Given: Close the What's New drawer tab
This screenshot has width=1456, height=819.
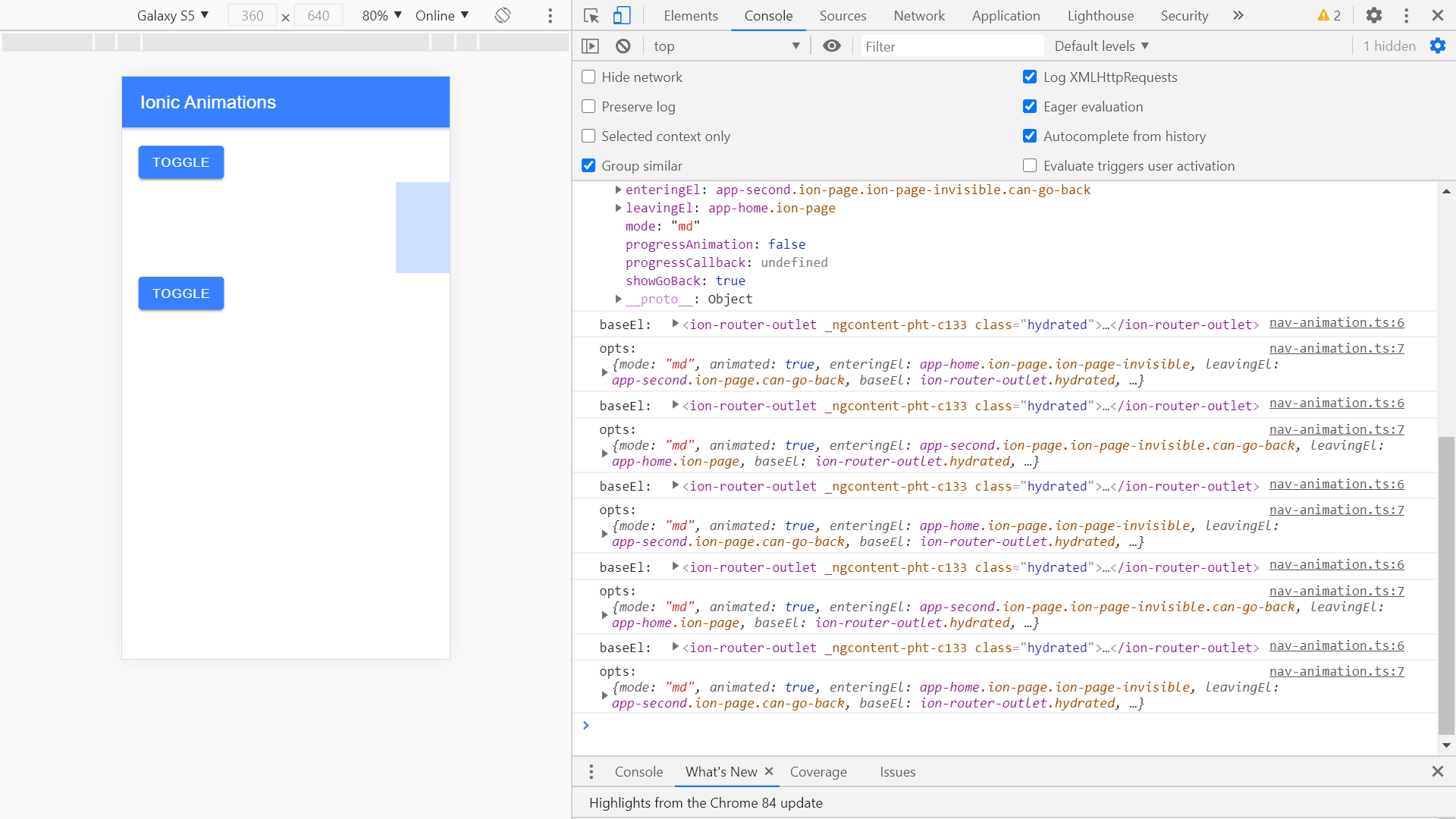Looking at the screenshot, I should (x=769, y=771).
